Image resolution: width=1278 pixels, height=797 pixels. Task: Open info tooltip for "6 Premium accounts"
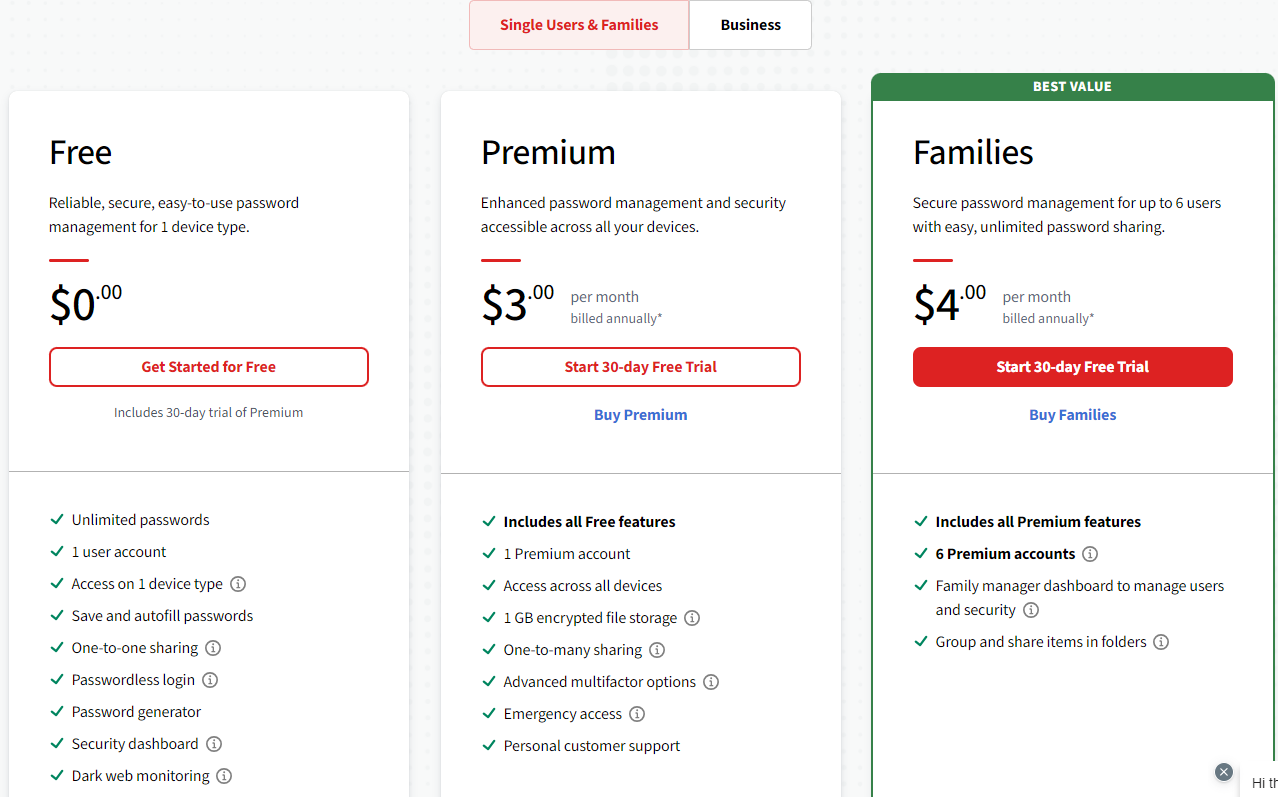tap(1090, 553)
